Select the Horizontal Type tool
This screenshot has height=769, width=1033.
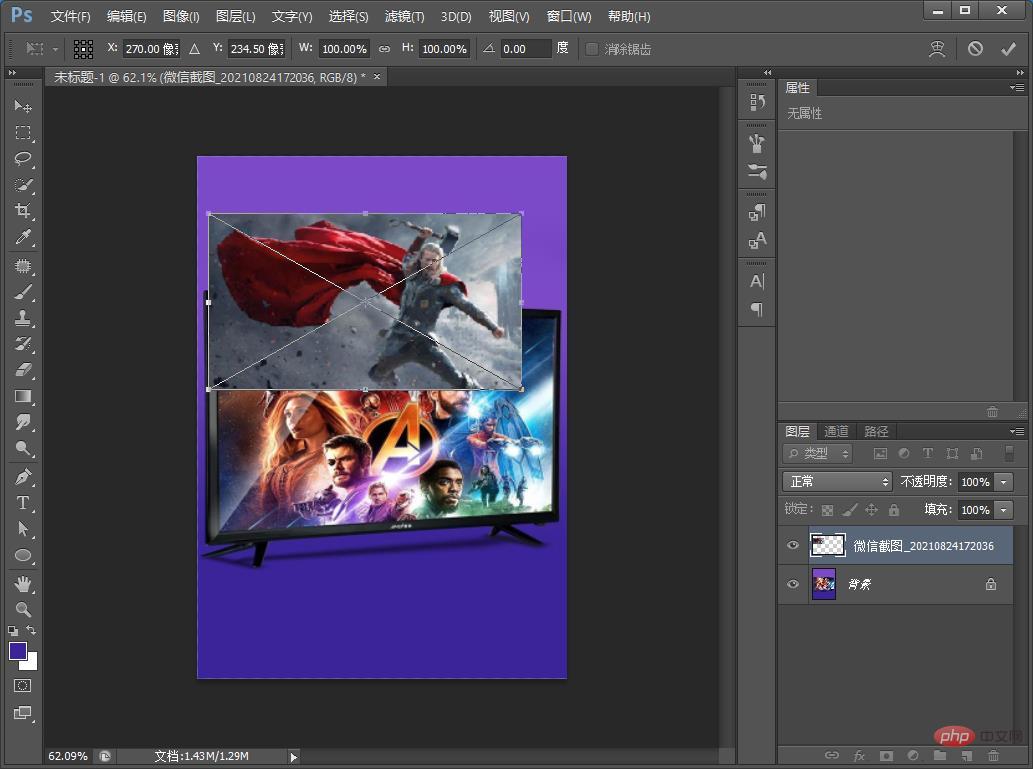click(x=22, y=503)
